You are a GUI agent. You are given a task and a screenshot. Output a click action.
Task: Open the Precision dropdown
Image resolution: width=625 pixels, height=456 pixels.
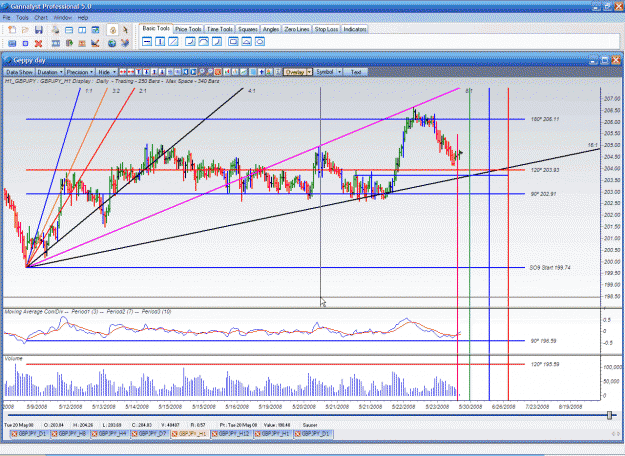(x=80, y=72)
